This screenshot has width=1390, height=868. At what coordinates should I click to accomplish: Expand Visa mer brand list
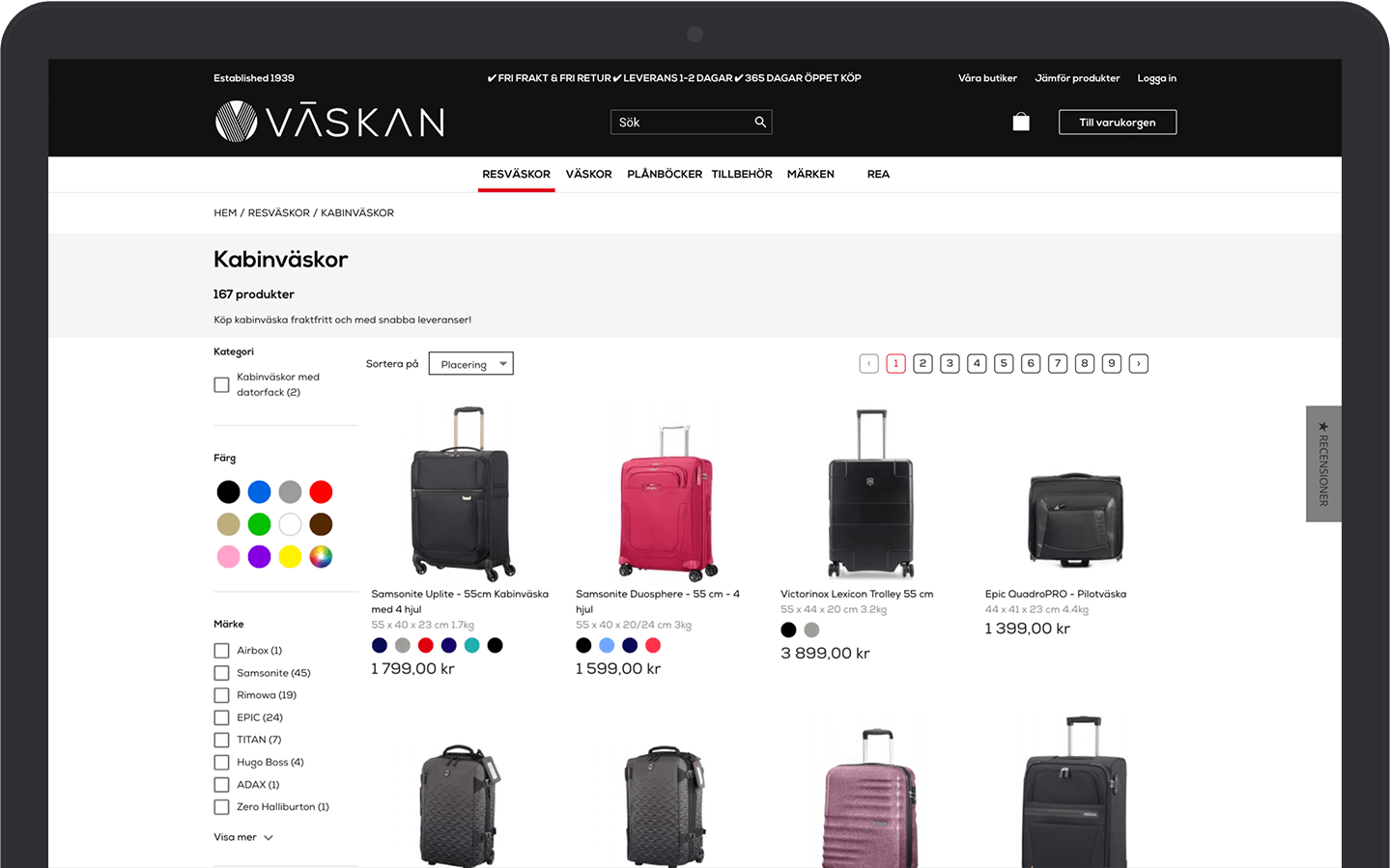pos(243,837)
